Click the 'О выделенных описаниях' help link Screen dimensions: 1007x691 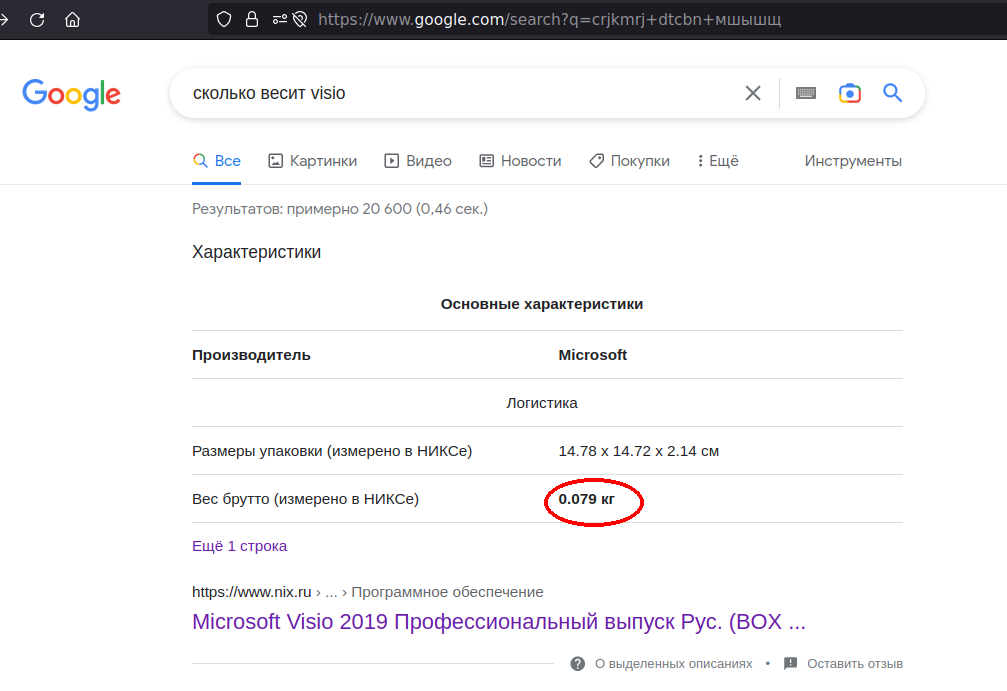tap(673, 664)
